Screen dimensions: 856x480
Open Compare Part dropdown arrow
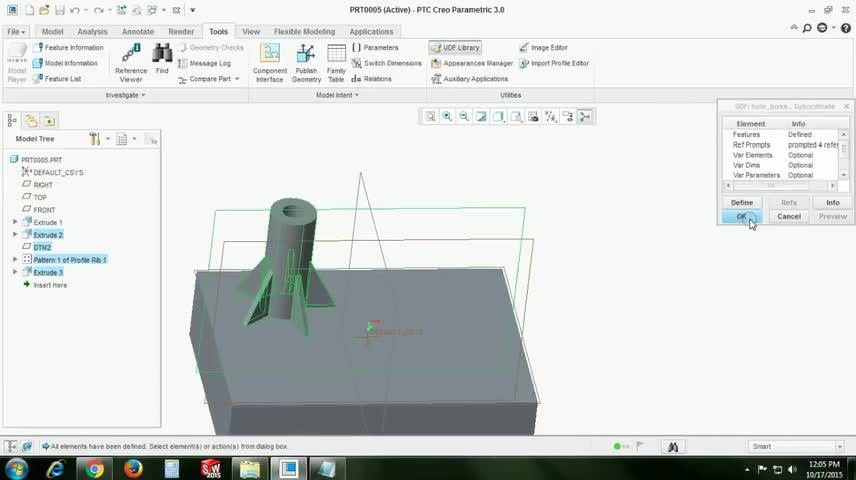[237, 79]
